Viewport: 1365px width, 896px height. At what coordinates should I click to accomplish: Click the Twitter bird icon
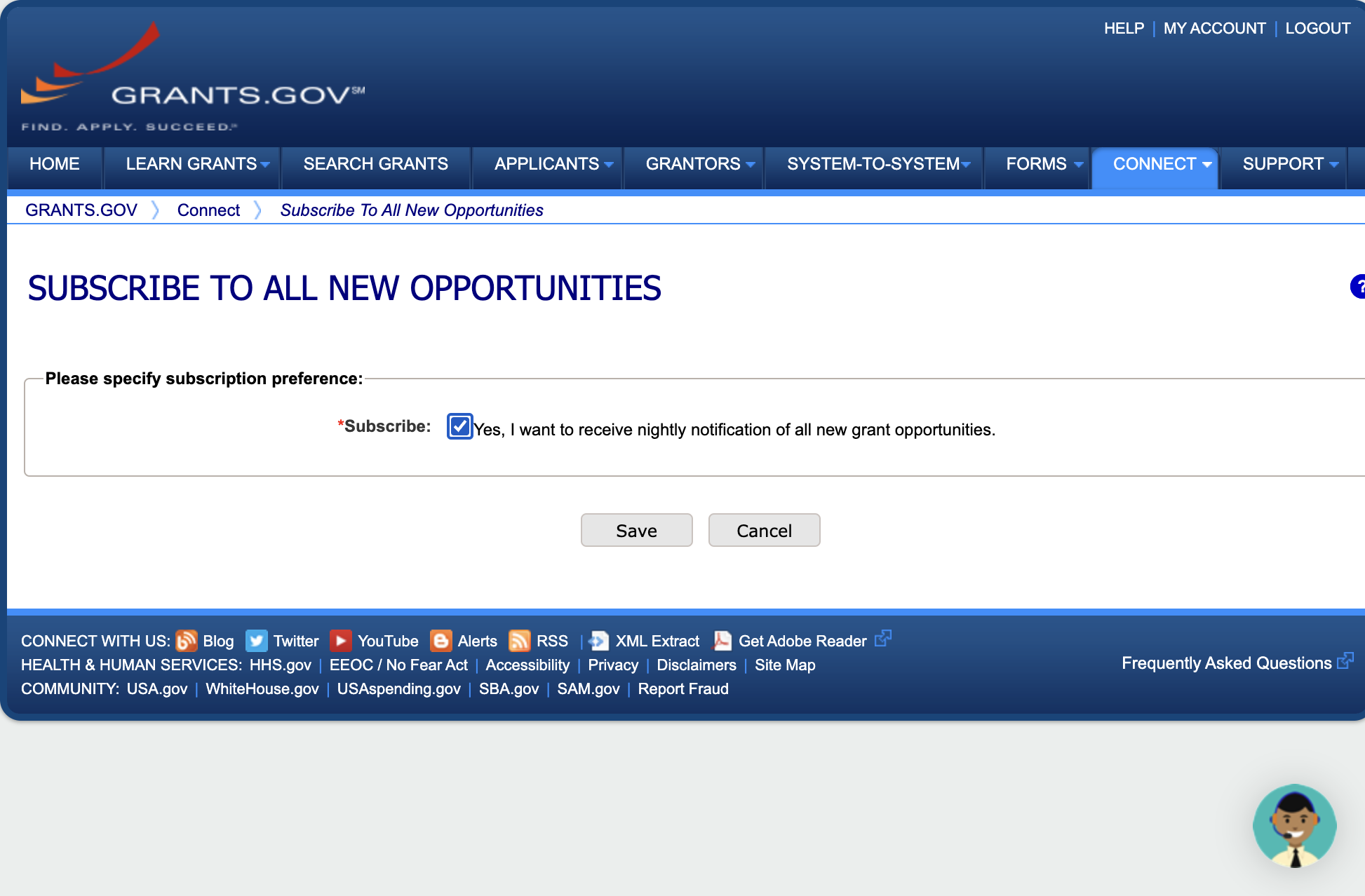coord(257,641)
